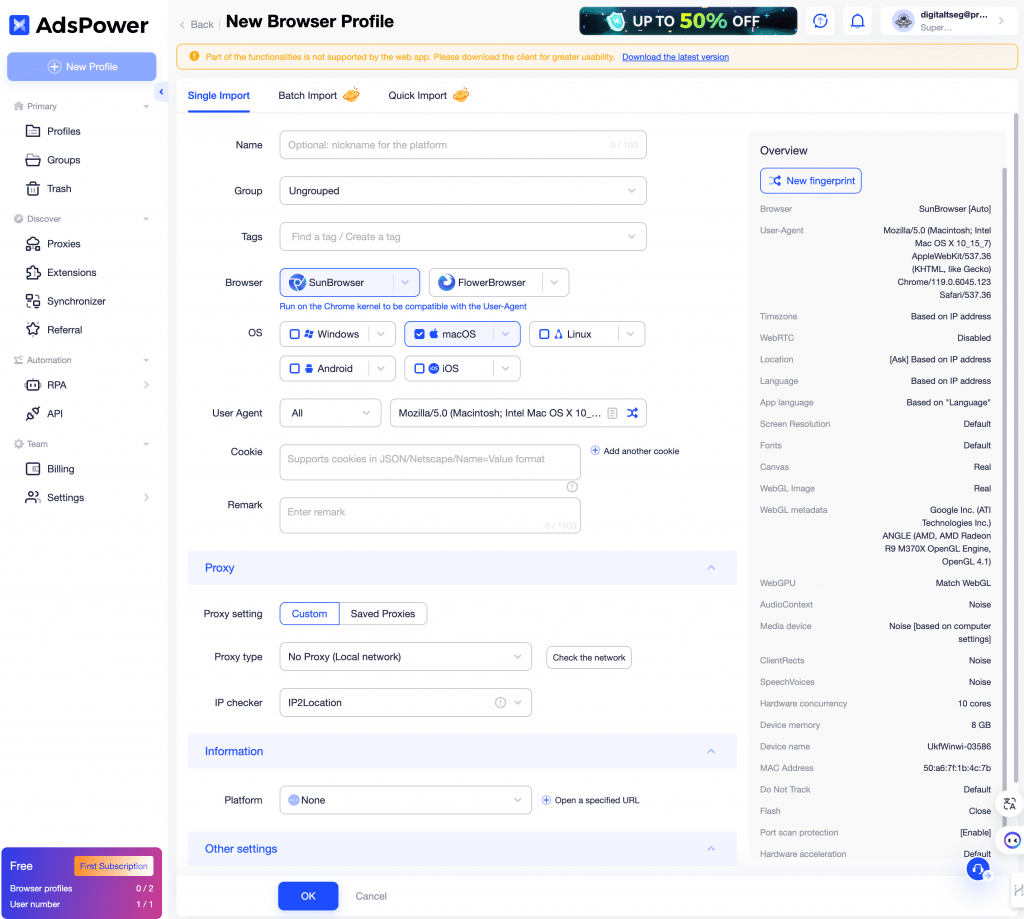Image resolution: width=1024 pixels, height=919 pixels.
Task: Expand FlowerBrowser version dropdown
Action: 554,282
